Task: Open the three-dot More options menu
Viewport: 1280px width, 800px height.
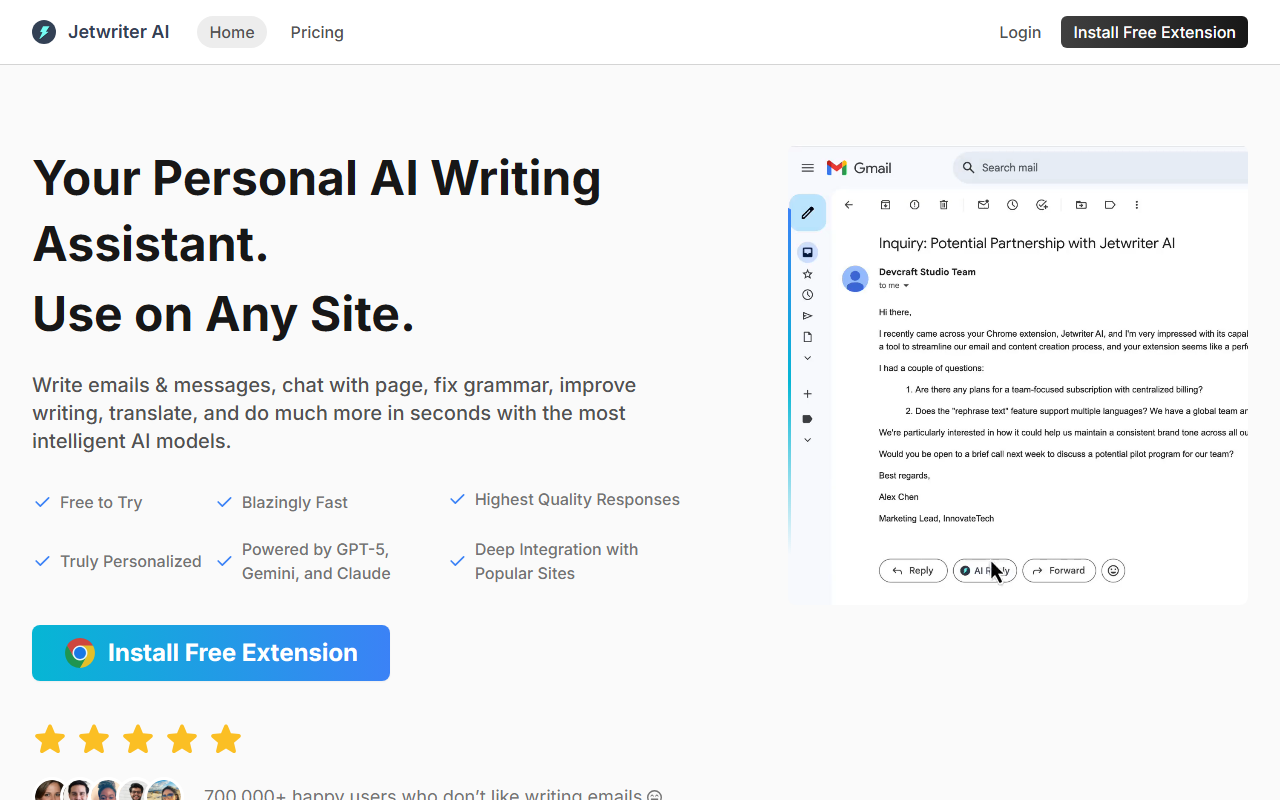Action: point(1137,205)
